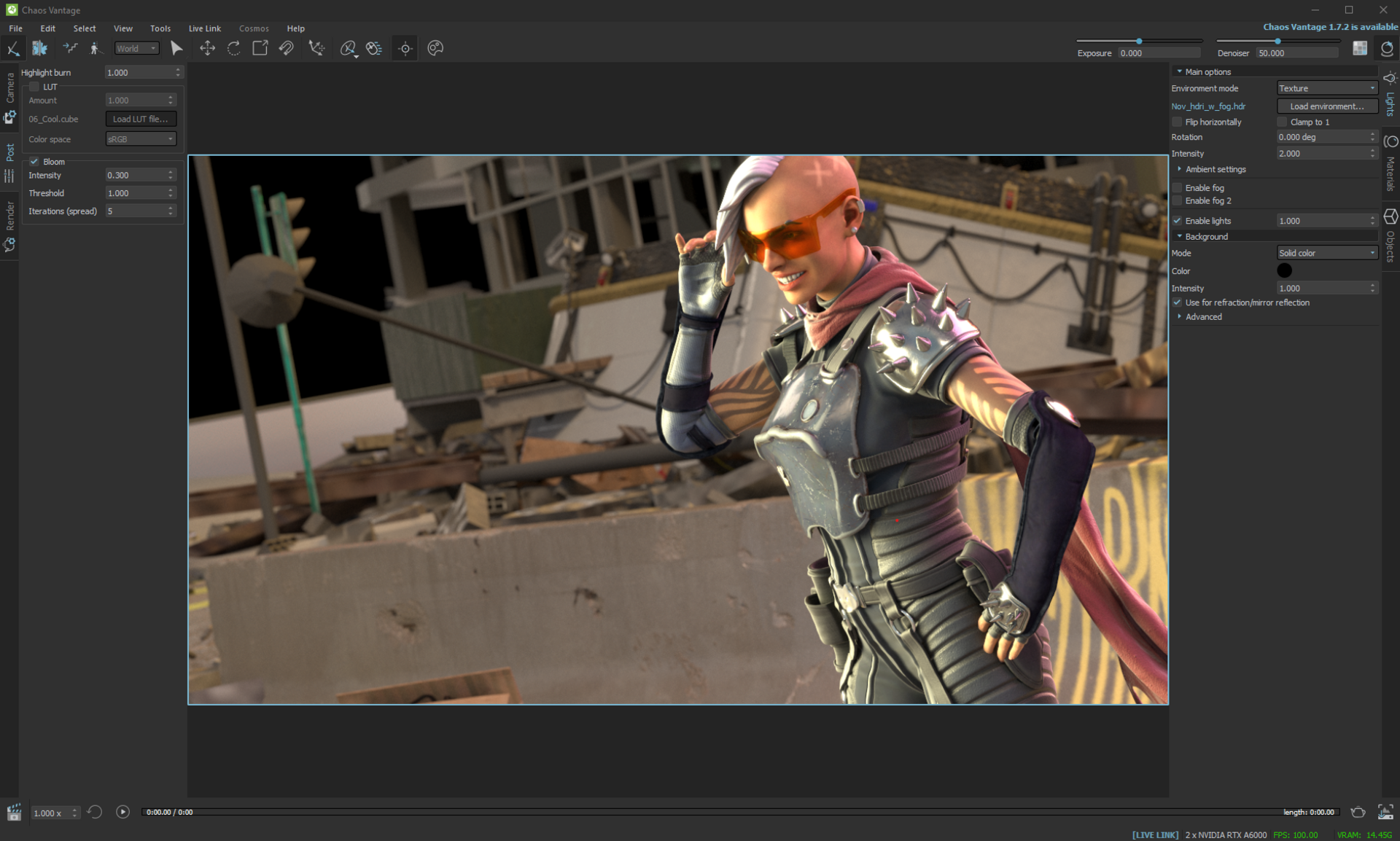Check the Clamp to 1 option
Image resolution: width=1400 pixels, height=841 pixels.
[1282, 122]
